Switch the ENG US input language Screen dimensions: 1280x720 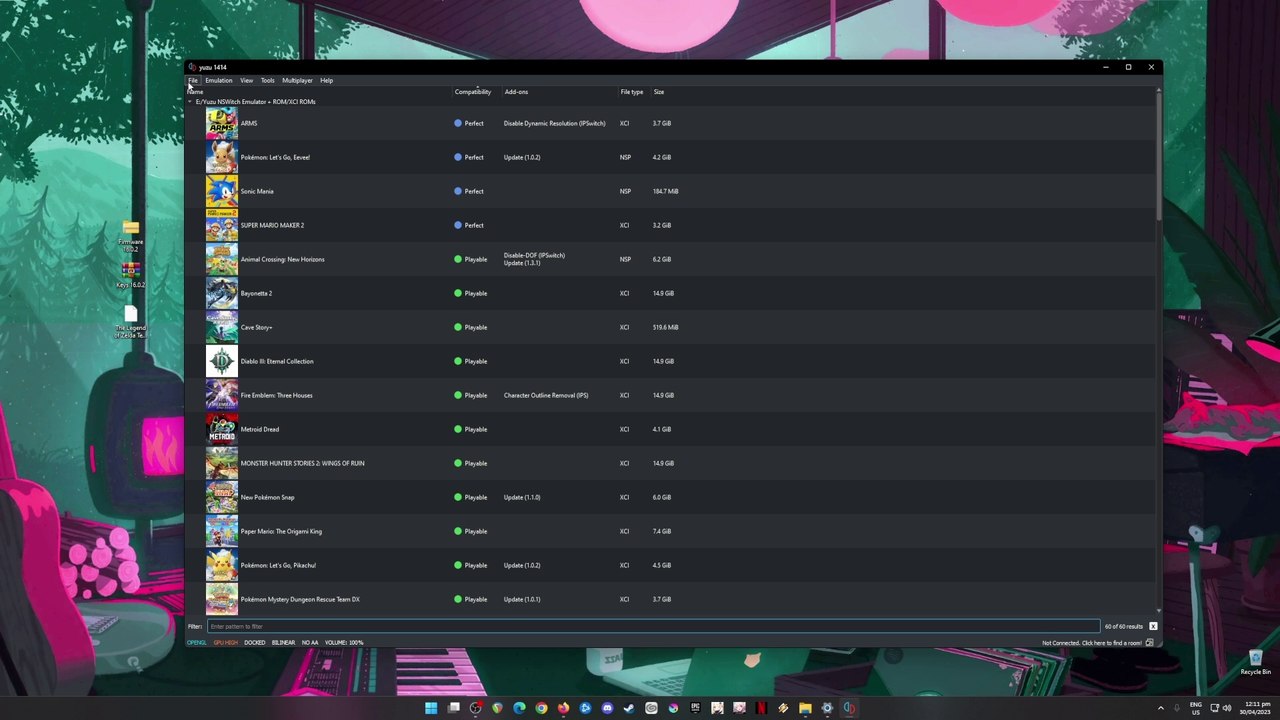1196,708
